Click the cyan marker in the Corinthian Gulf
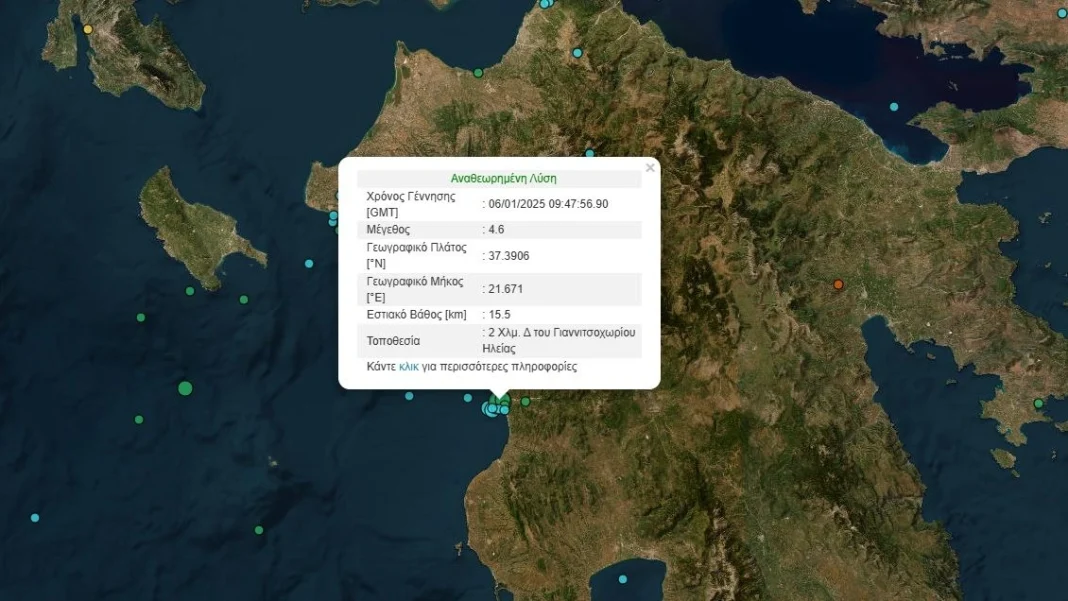This screenshot has width=1068, height=601. tap(894, 107)
